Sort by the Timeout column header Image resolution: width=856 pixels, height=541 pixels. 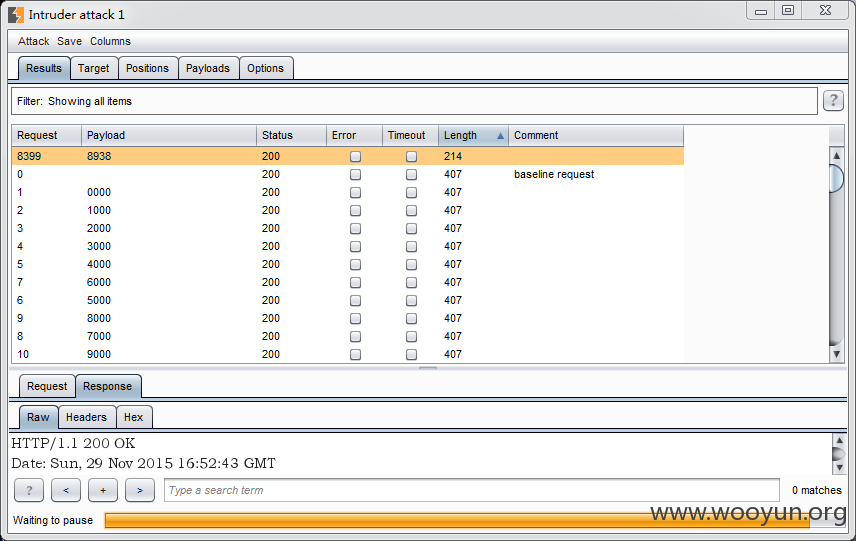411,135
